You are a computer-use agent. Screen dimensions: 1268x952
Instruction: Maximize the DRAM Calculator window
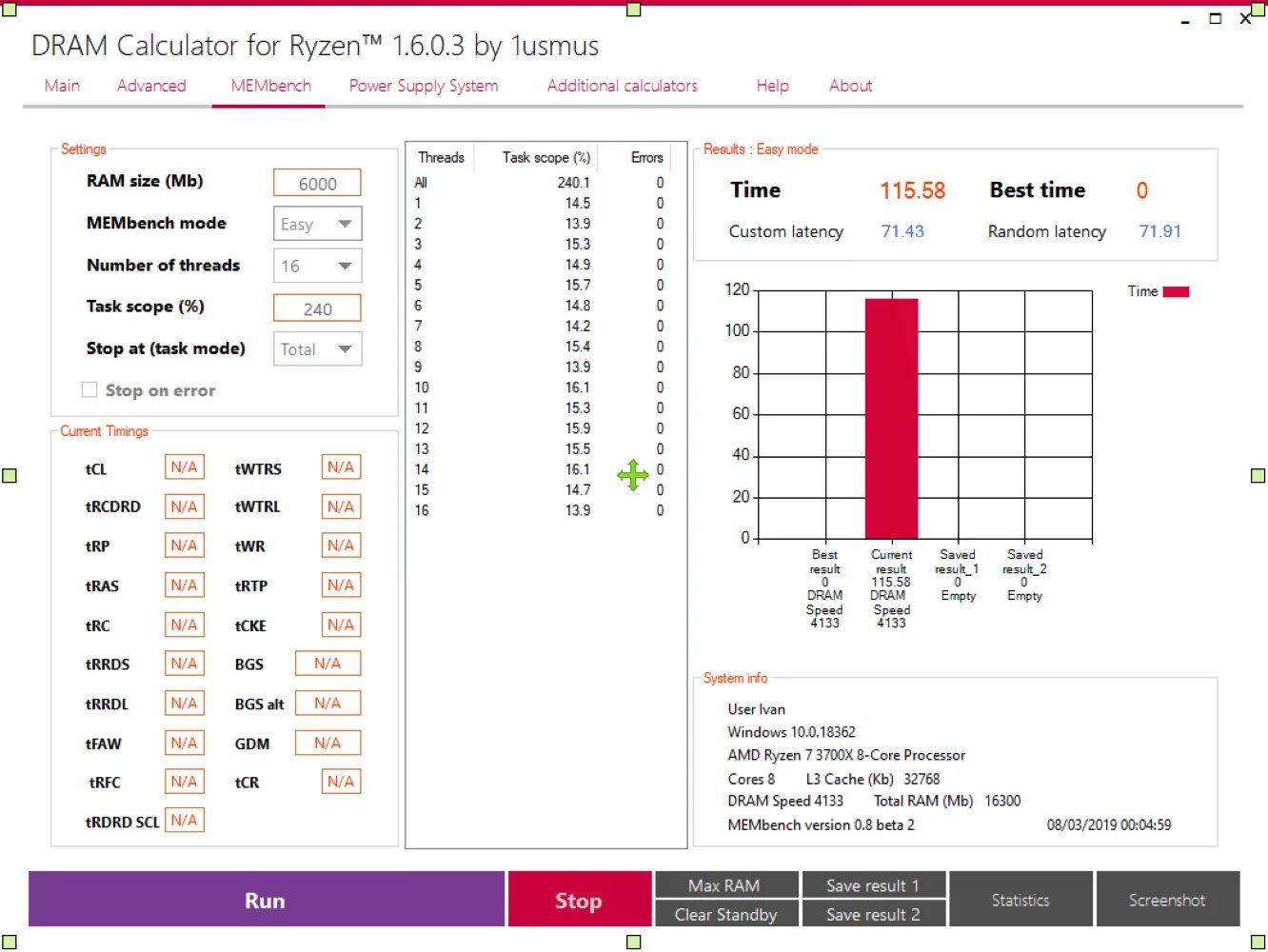click(x=1215, y=18)
